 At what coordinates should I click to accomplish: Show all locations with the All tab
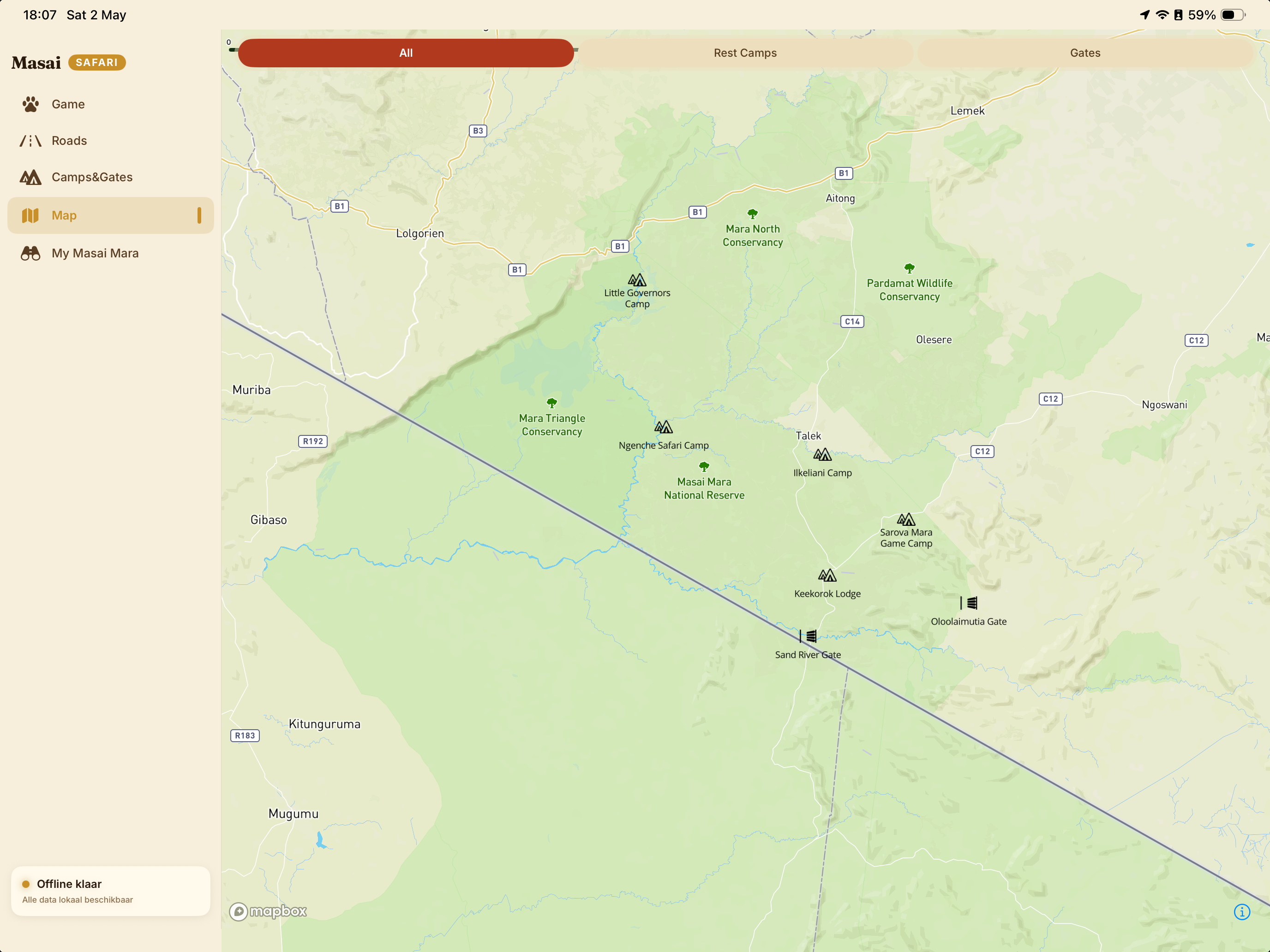[406, 53]
